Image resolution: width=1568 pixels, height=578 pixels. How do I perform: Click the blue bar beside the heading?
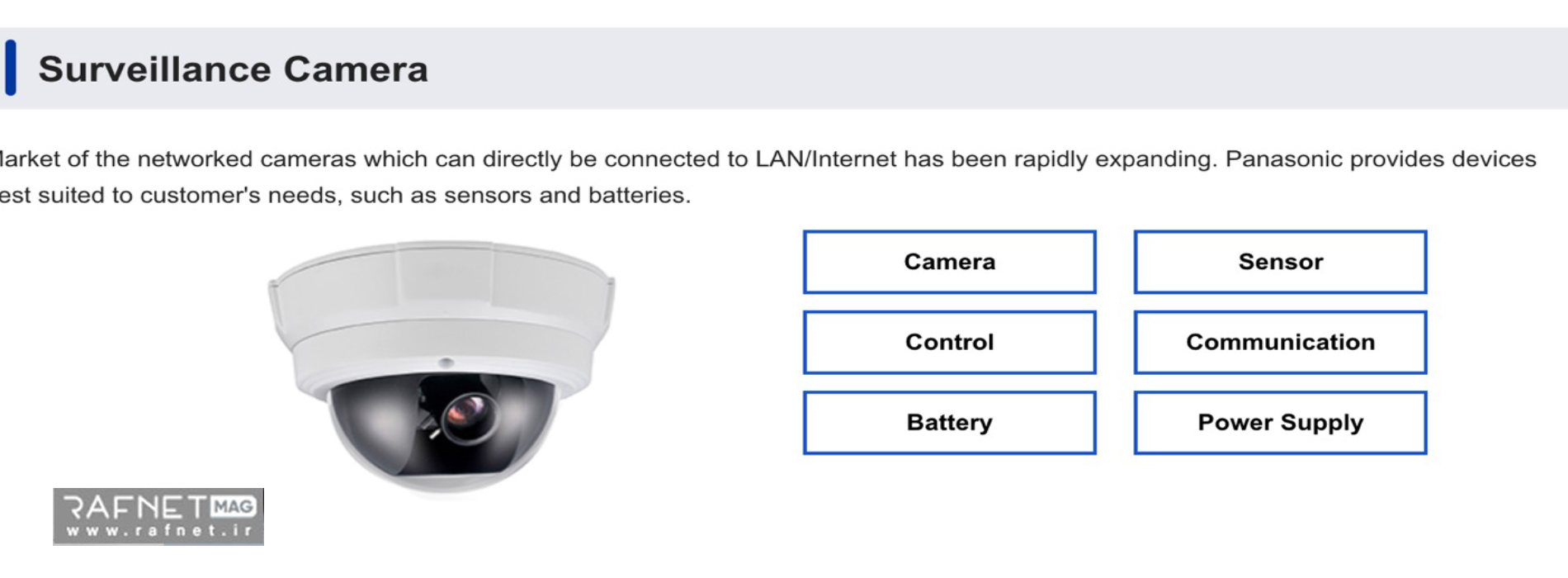pos(11,68)
